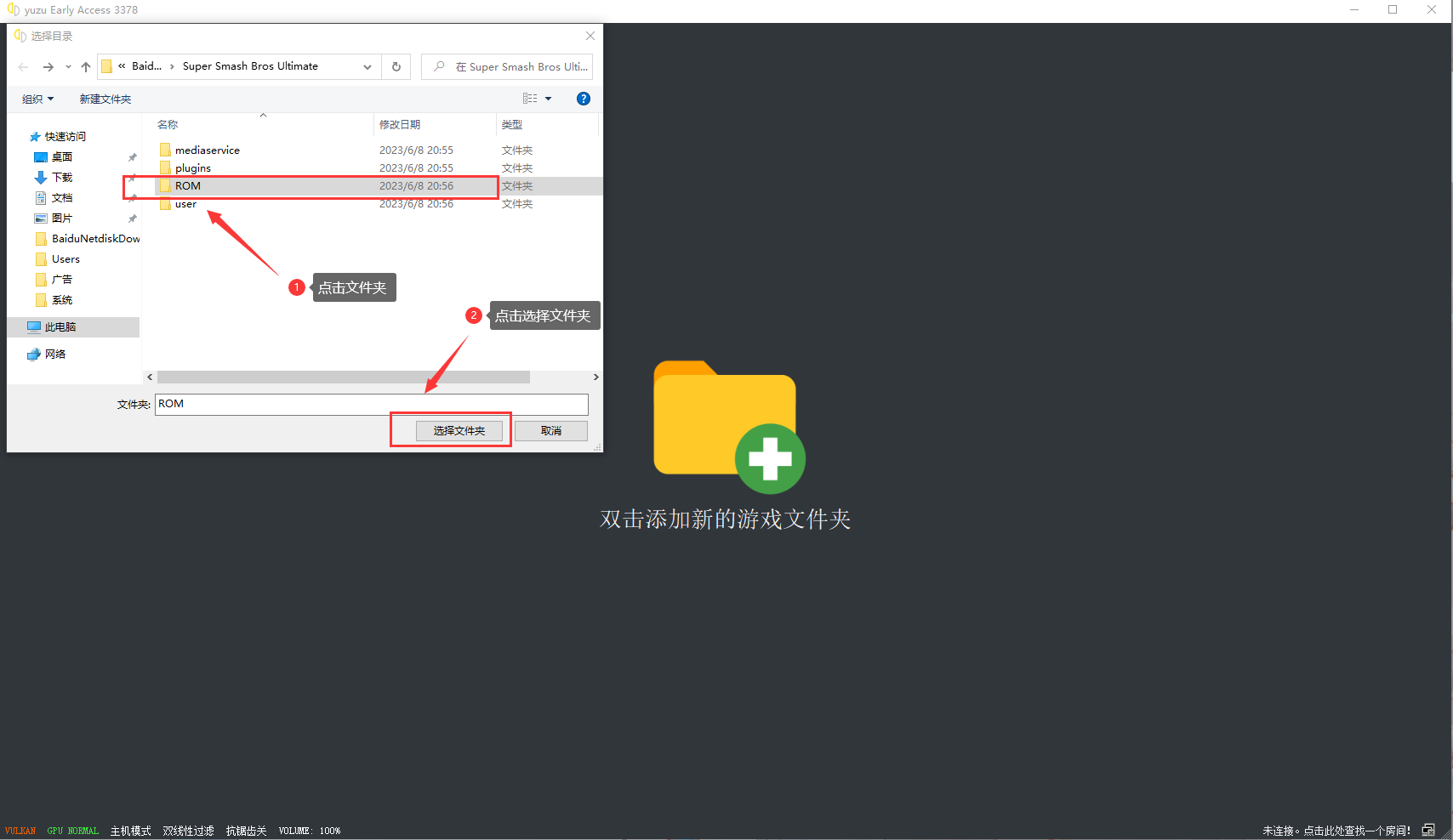Change the view layout icon
1453x840 pixels.
click(530, 99)
